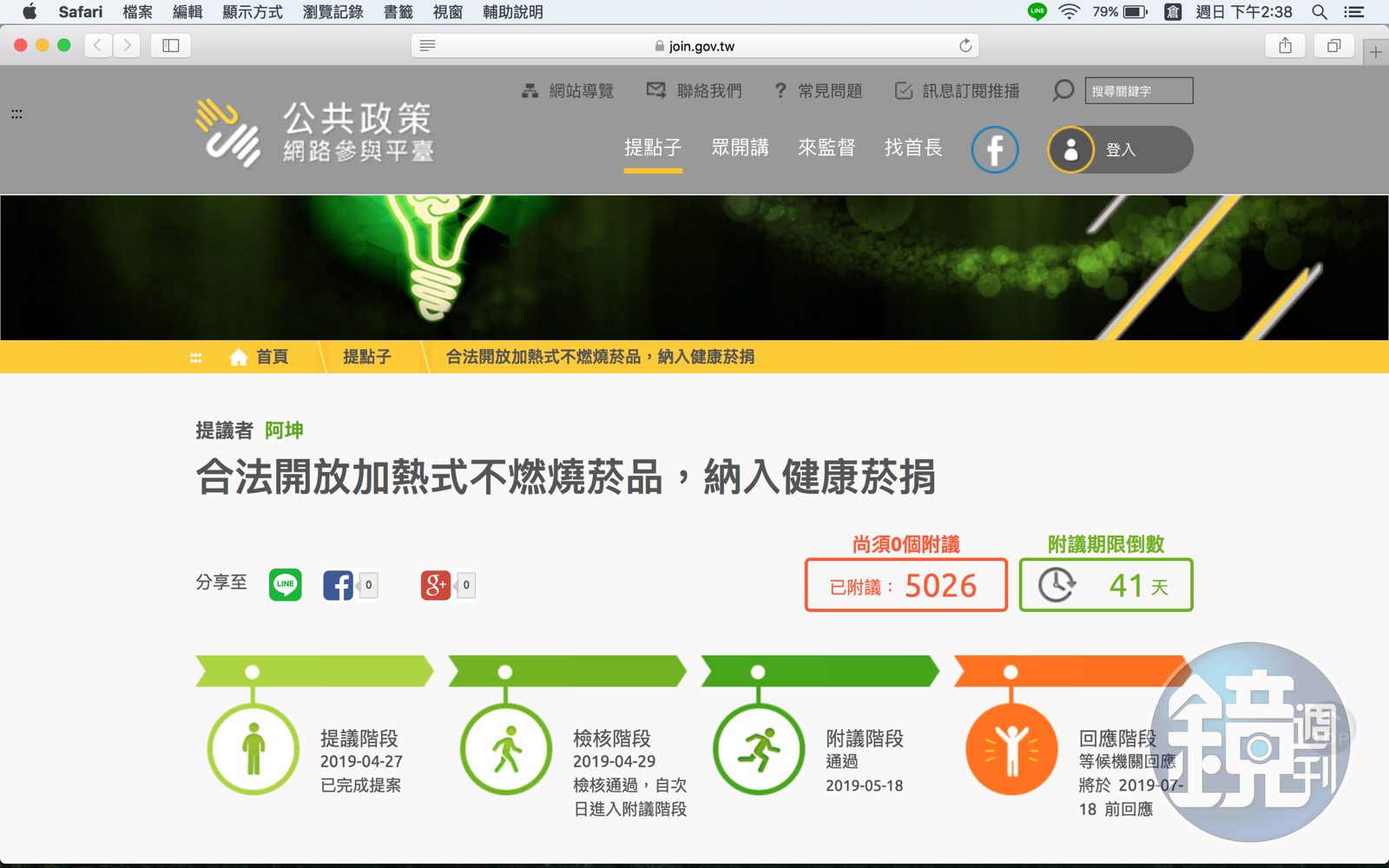This screenshot has height=868, width=1389.
Task: Click the home icon in breadcrumb
Action: click(239, 357)
